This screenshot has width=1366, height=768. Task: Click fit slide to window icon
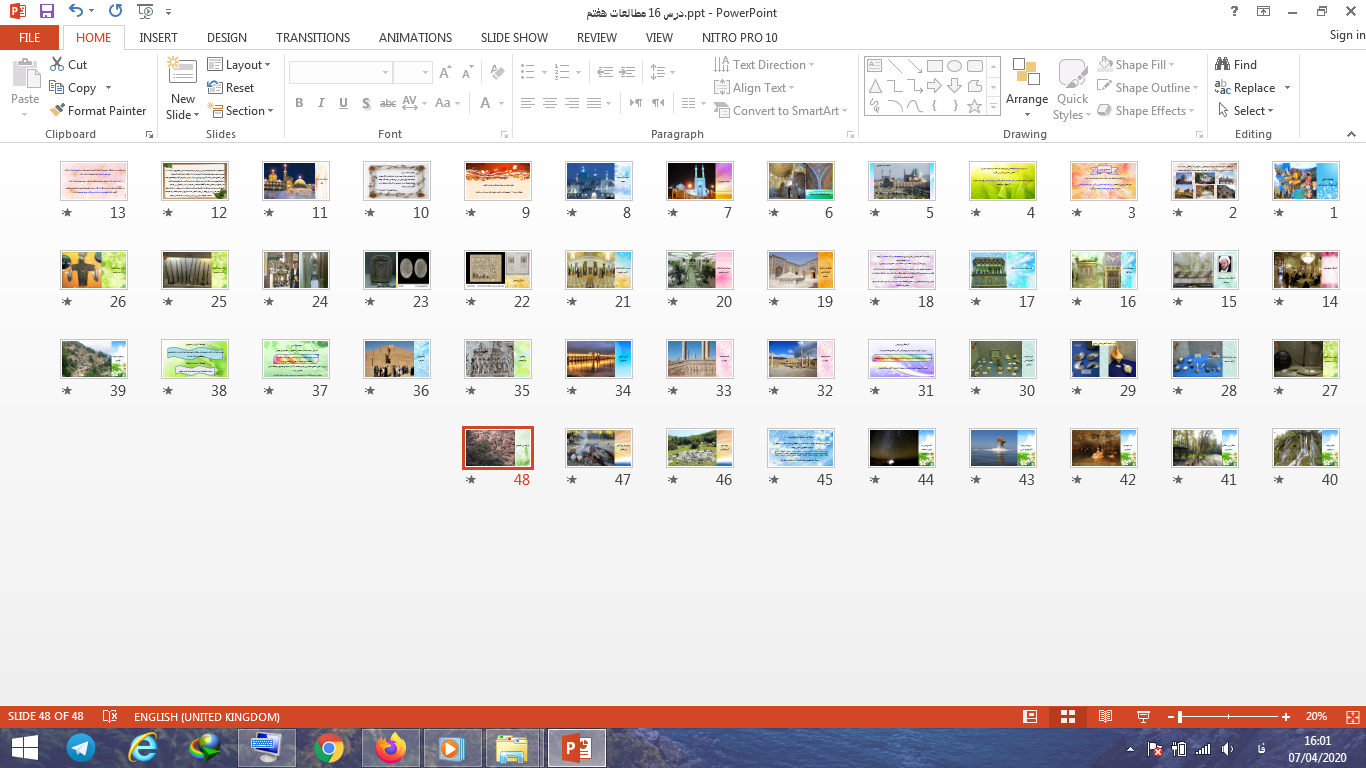[1350, 717]
